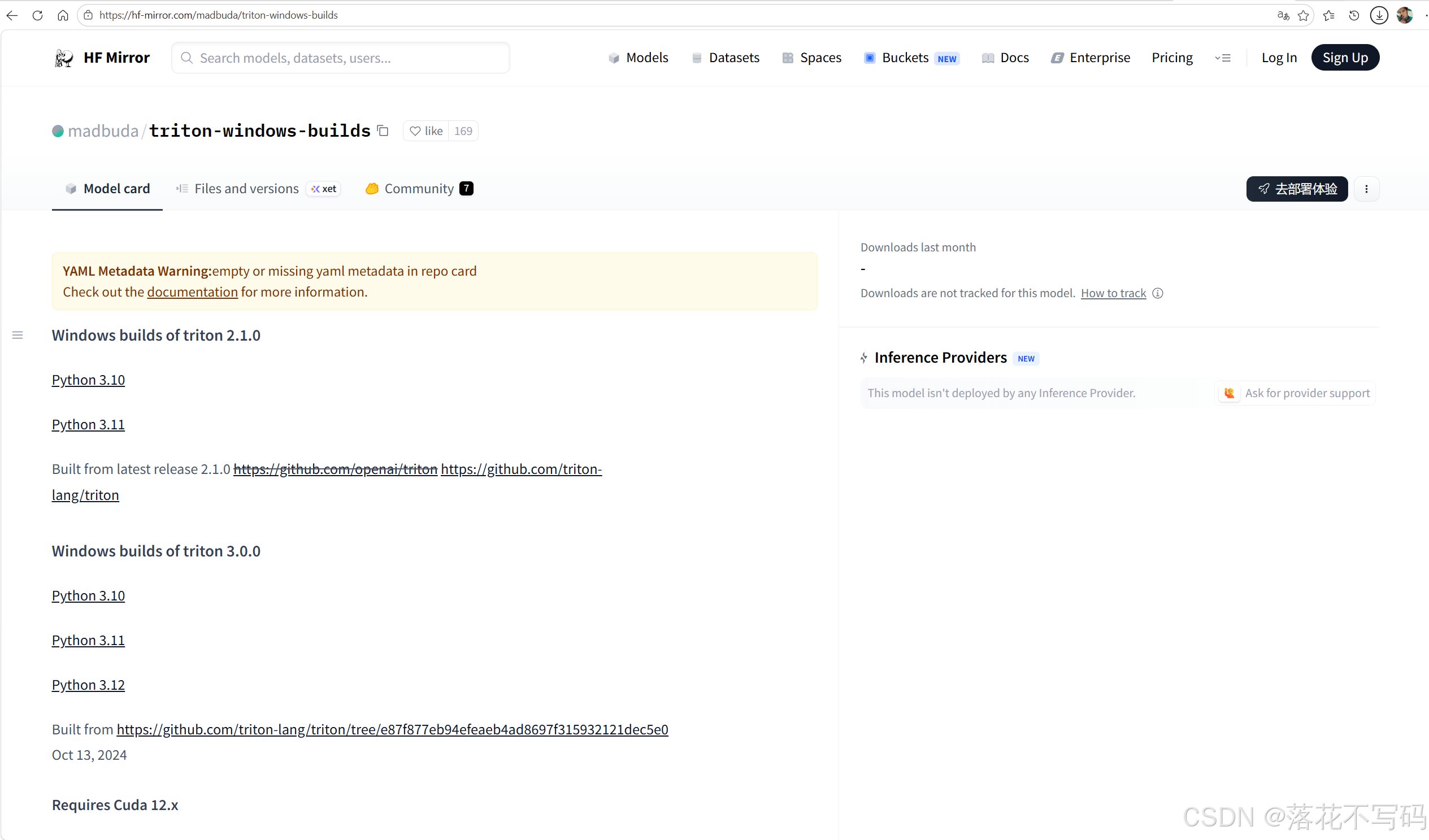Bookmark the page with the star icon

[x=1303, y=15]
